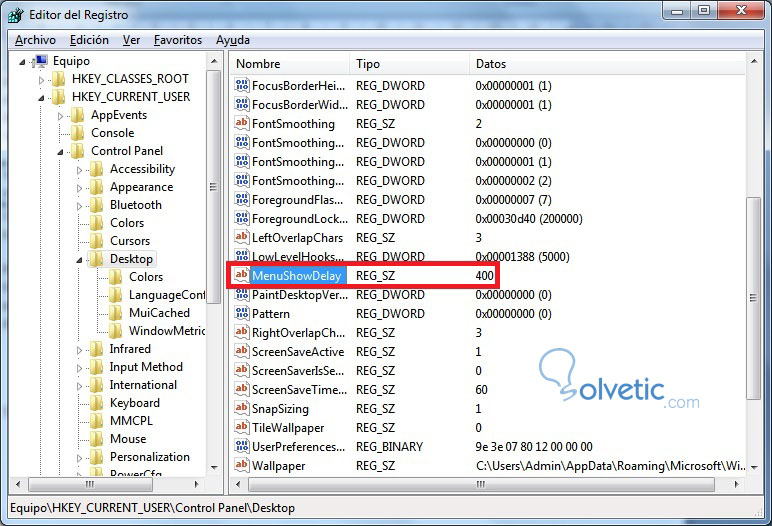
Task: Open the Ver menu
Action: point(131,40)
